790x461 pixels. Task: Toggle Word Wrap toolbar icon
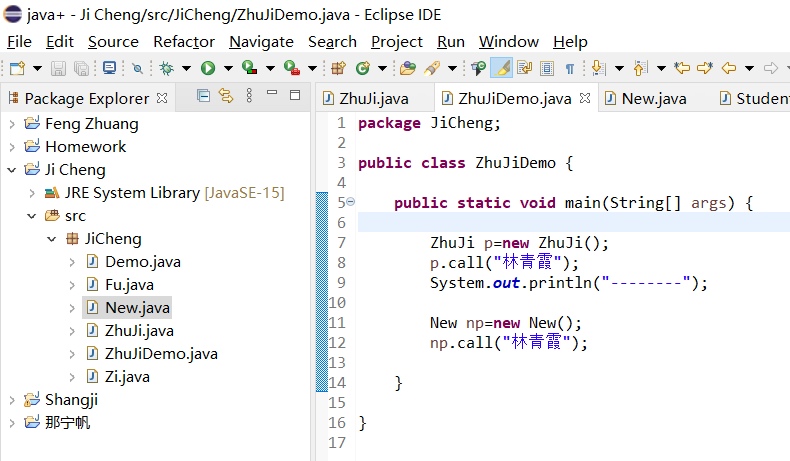pyautogui.click(x=524, y=68)
